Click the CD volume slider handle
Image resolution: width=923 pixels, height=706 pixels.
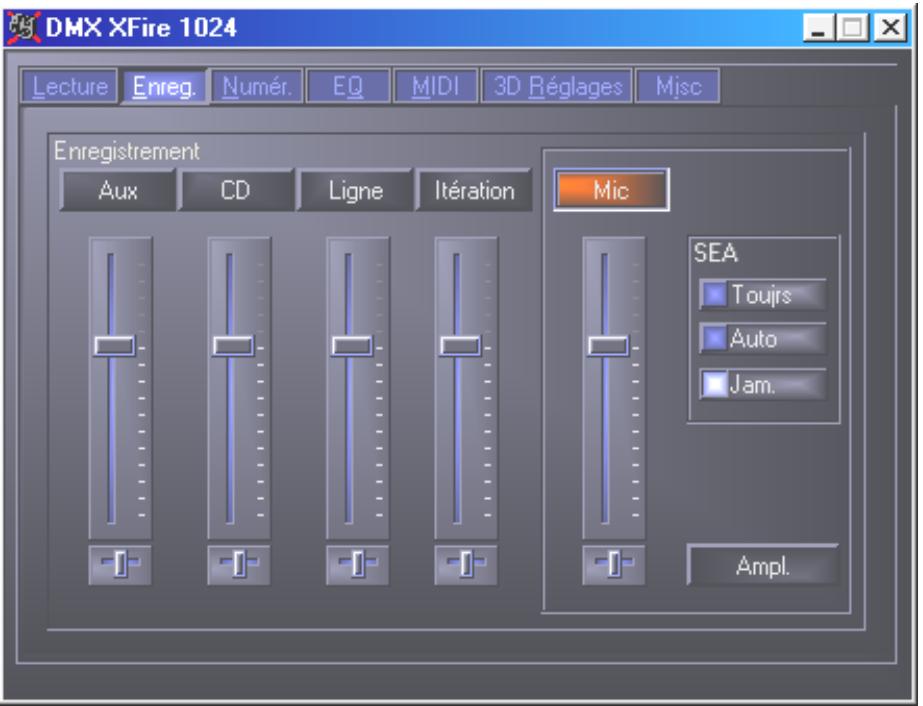point(233,346)
